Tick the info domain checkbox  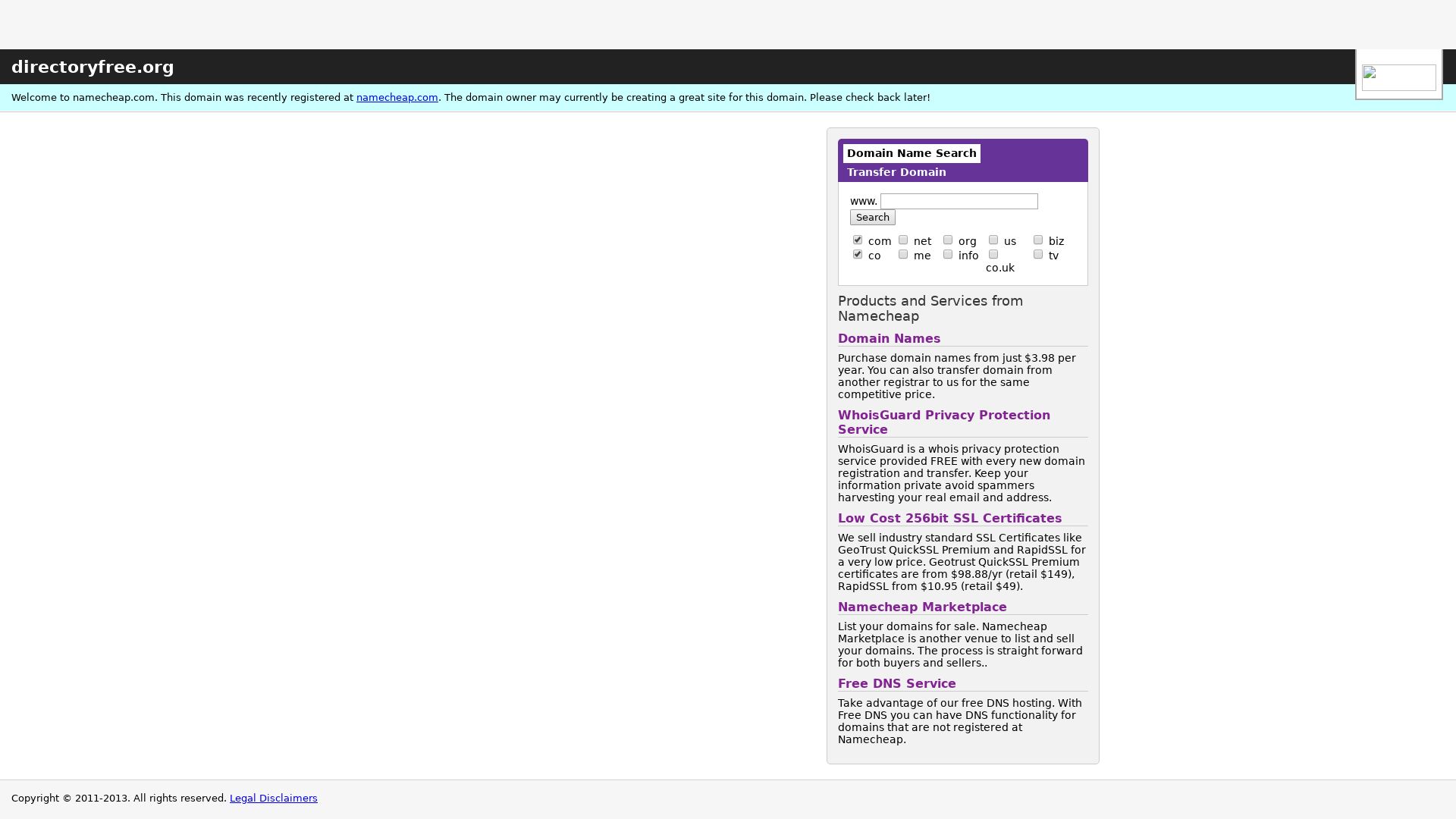[x=948, y=255]
